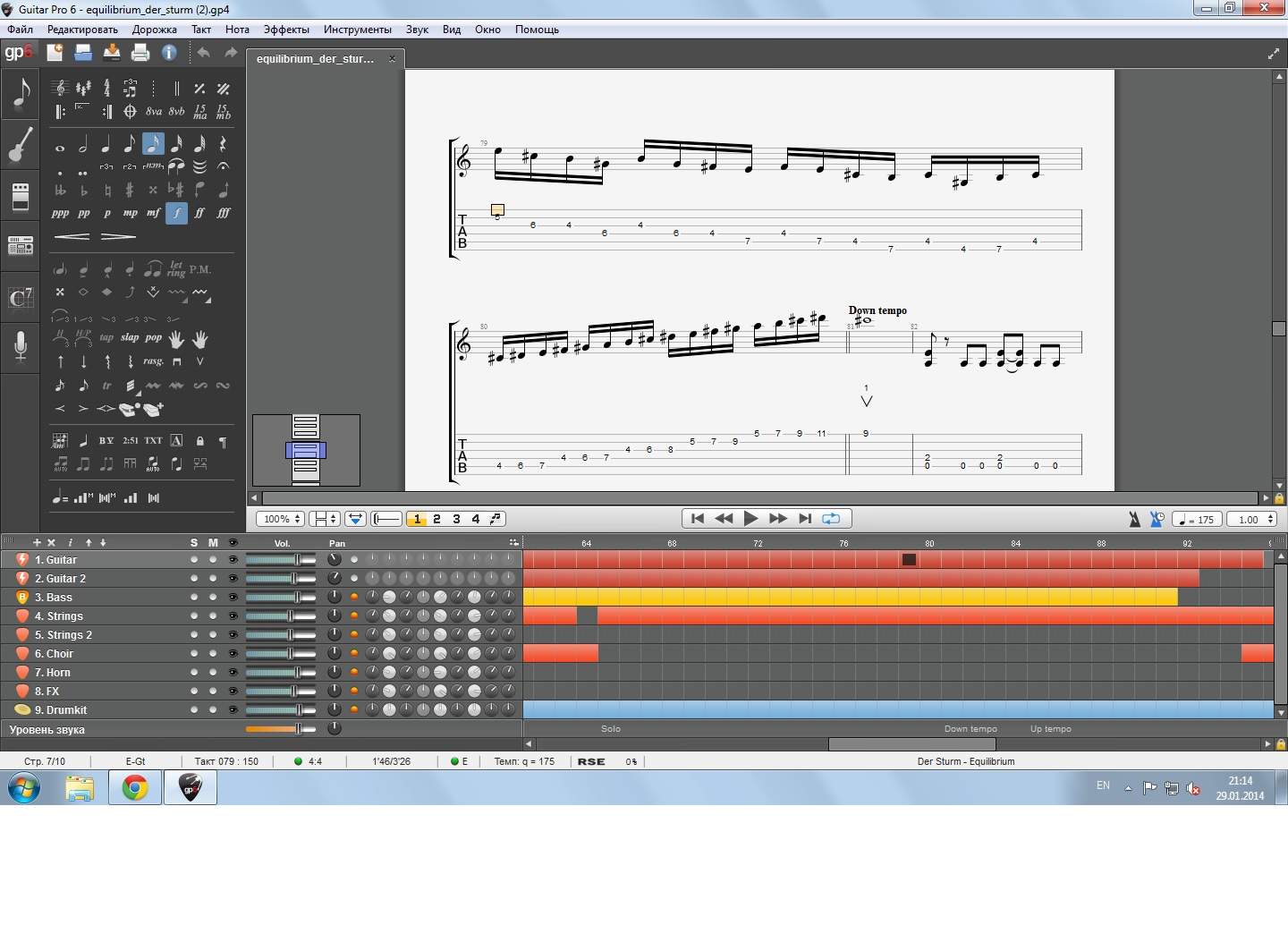Click the metronome icon
This screenshot has height=925, width=1288.
click(x=1134, y=519)
